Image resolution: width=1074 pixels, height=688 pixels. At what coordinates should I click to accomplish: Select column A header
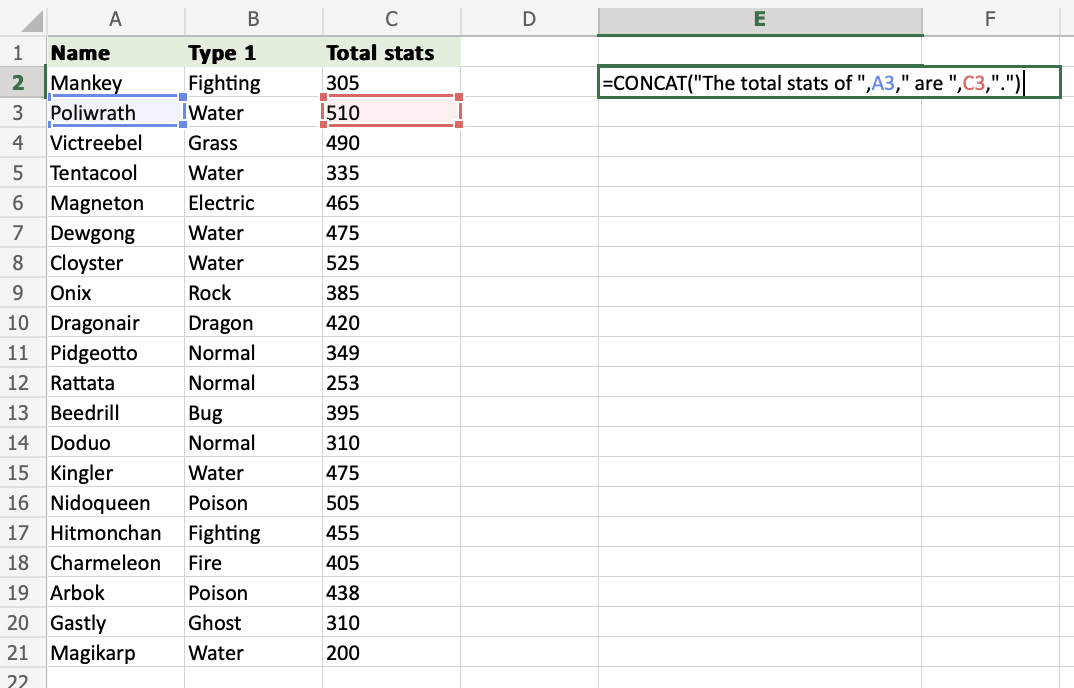pos(115,19)
